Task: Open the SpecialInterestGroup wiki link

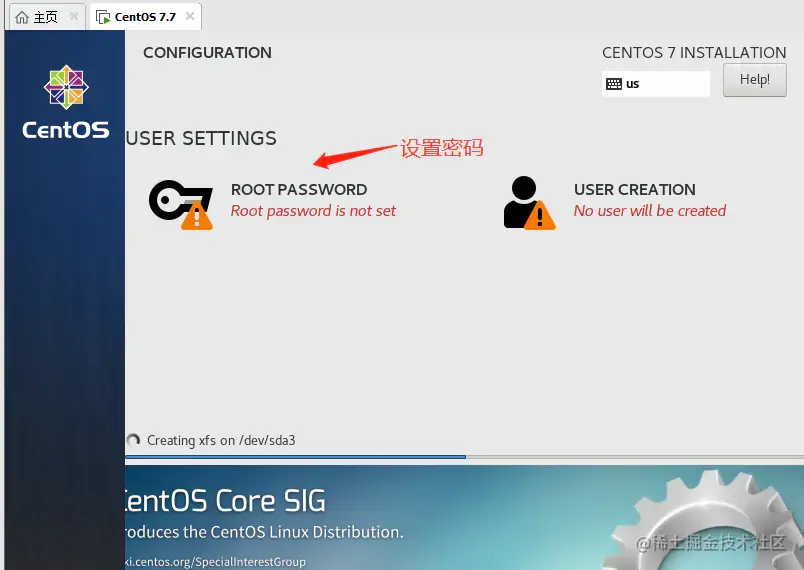Action: click(x=215, y=562)
